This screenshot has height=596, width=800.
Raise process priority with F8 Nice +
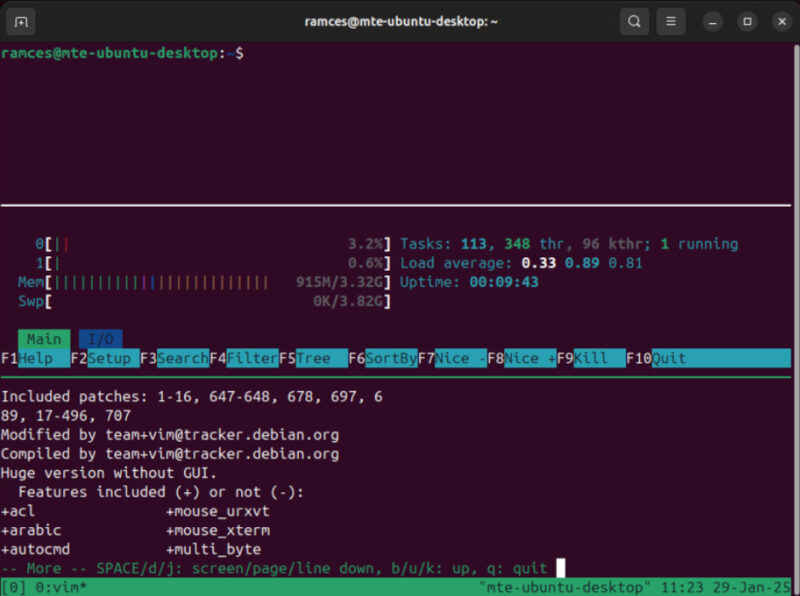click(x=522, y=358)
